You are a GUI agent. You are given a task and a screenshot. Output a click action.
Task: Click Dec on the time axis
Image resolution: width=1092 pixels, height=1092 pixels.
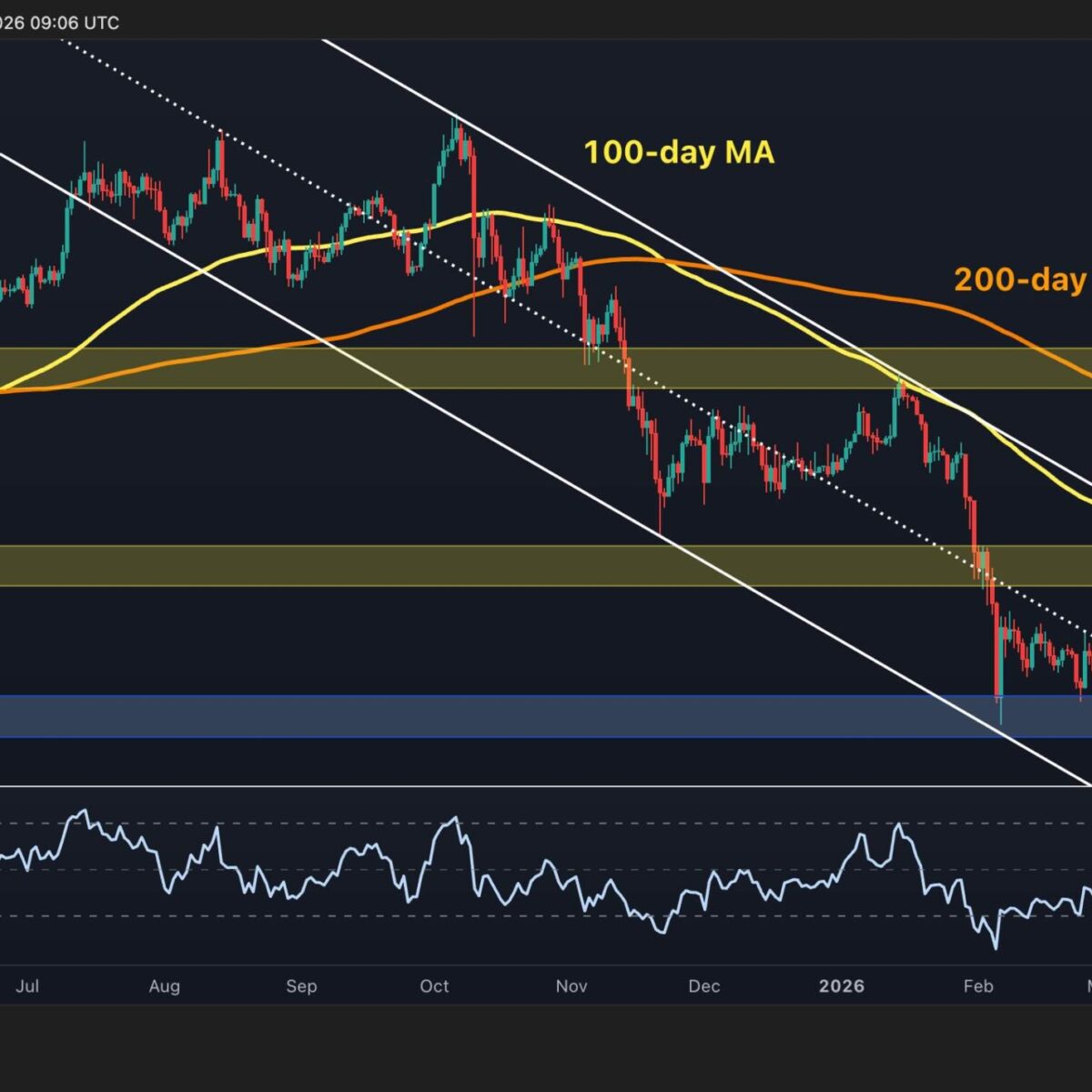[x=703, y=986]
